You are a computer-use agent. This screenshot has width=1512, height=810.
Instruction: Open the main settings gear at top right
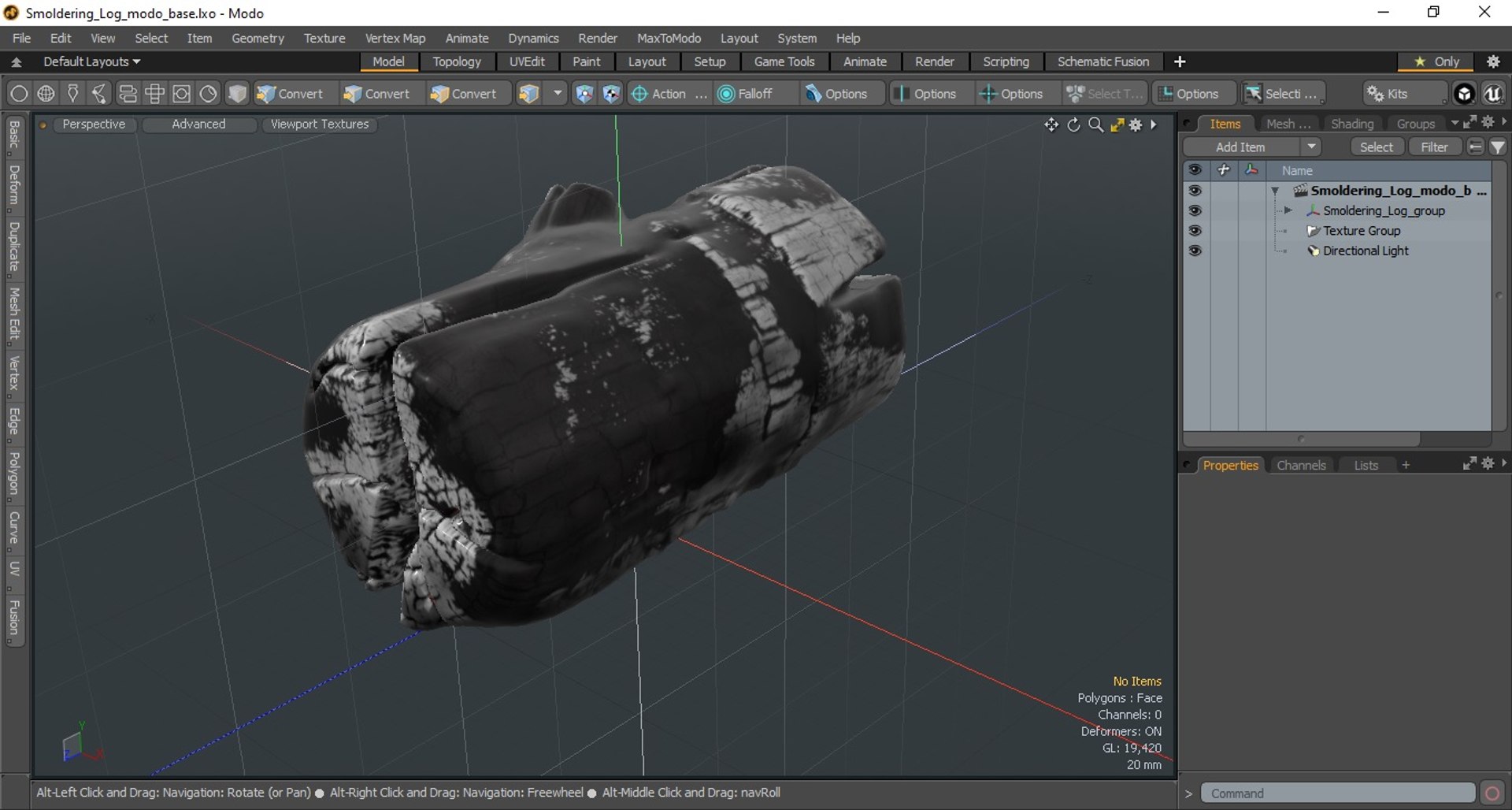click(x=1493, y=61)
